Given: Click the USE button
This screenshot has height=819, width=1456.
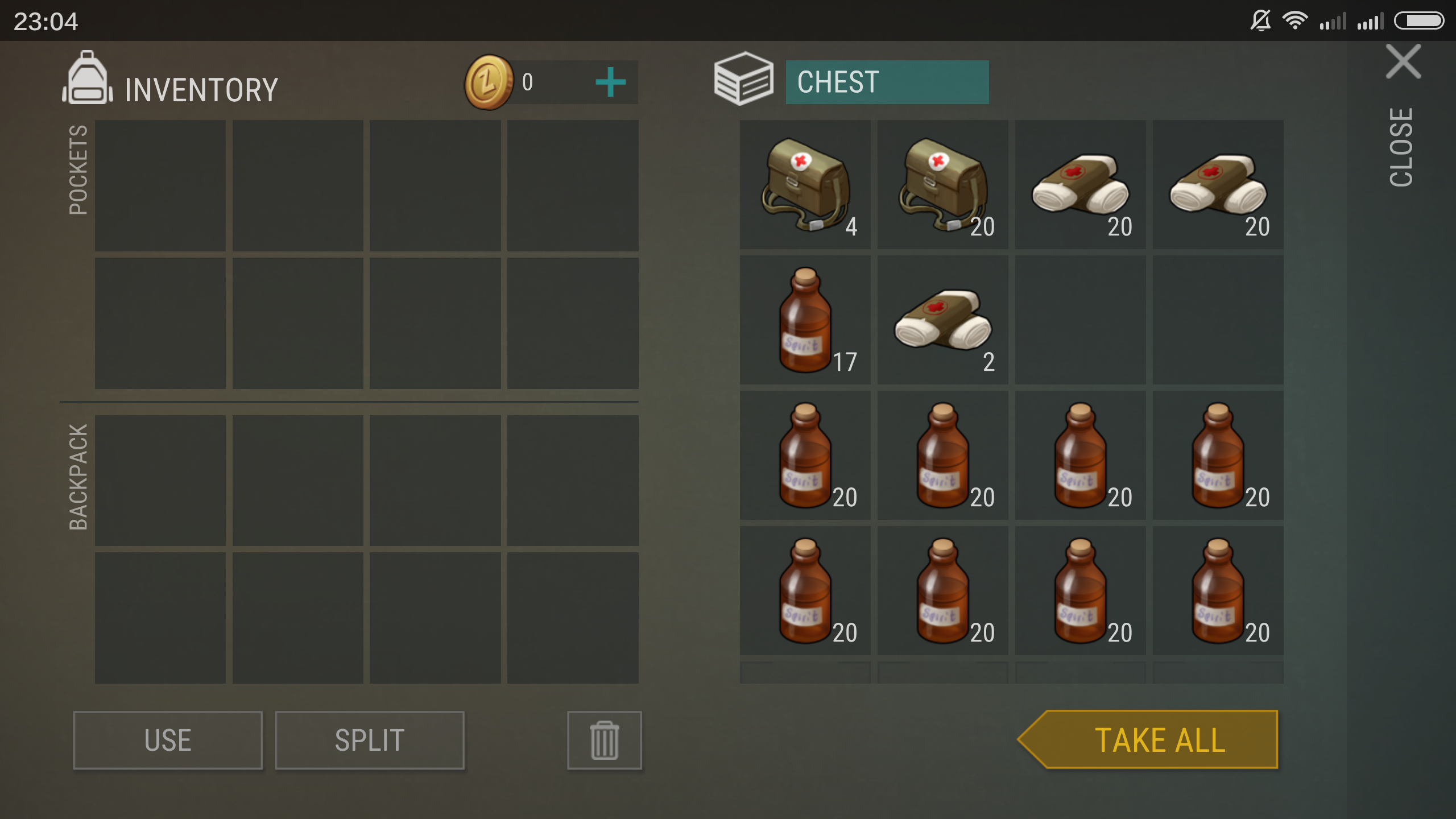Looking at the screenshot, I should click(168, 740).
